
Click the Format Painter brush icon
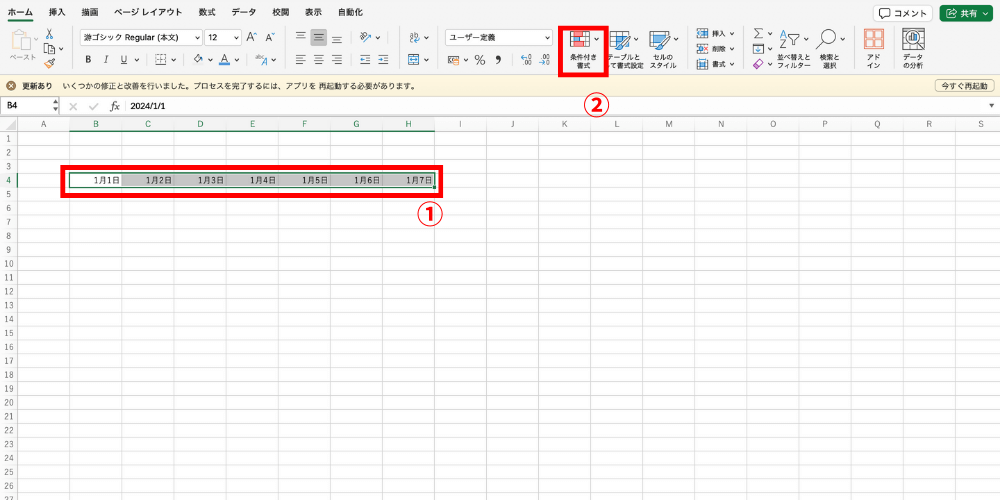tap(49, 62)
